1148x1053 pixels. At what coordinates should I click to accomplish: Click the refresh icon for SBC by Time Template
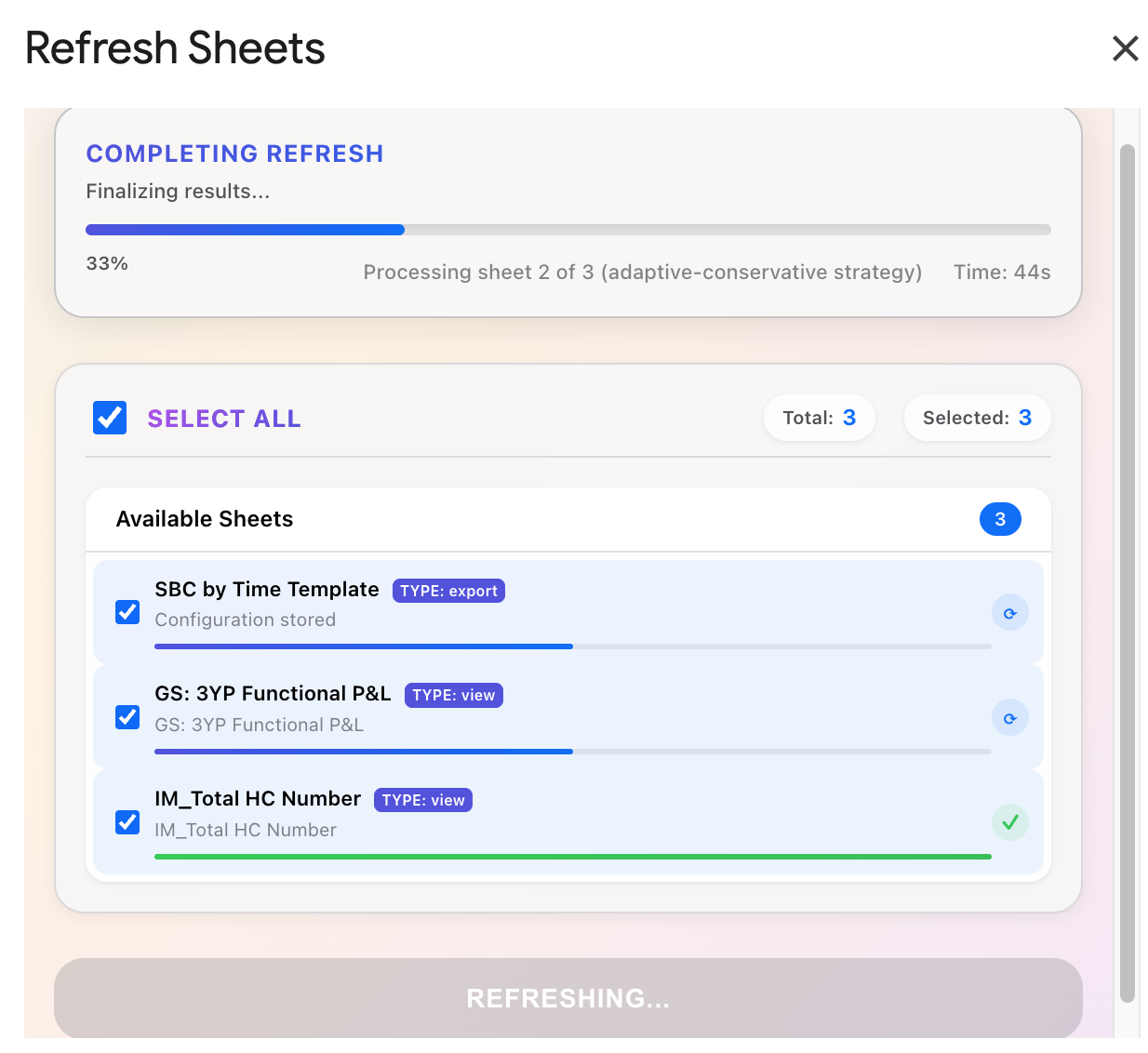pyautogui.click(x=1010, y=612)
